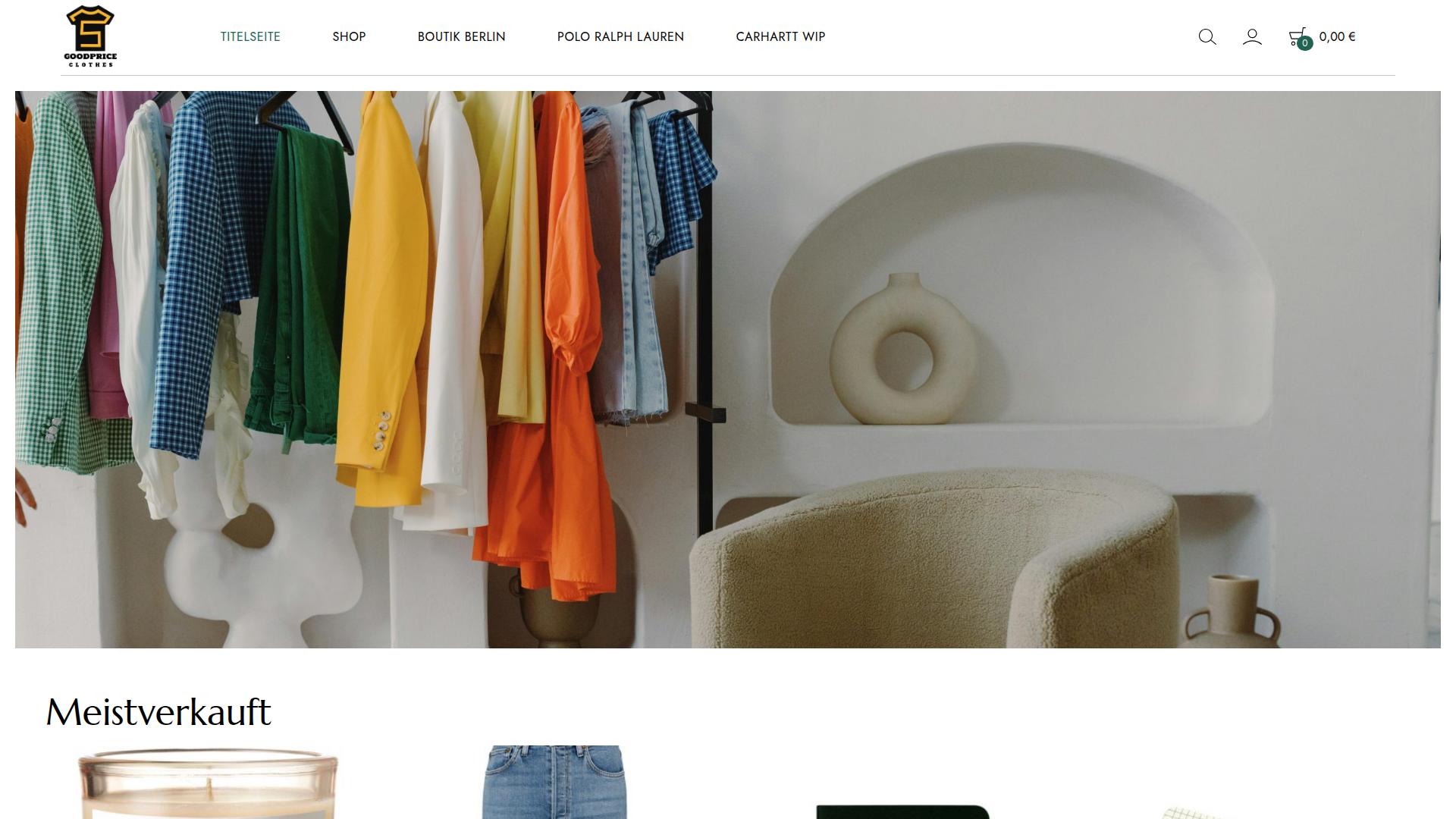Open the dark green product thumbnail
Screen dimensions: 1456x819
902,812
